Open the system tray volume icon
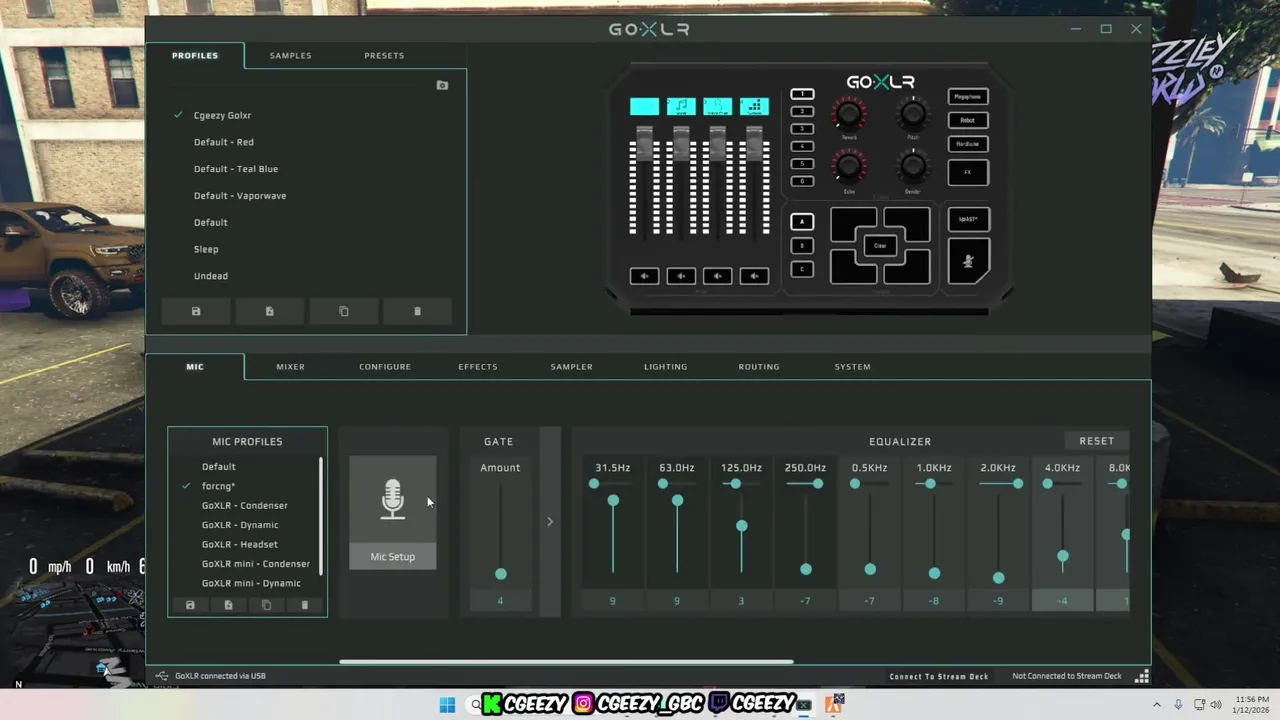The height and width of the screenshot is (720, 1280). click(x=1217, y=704)
